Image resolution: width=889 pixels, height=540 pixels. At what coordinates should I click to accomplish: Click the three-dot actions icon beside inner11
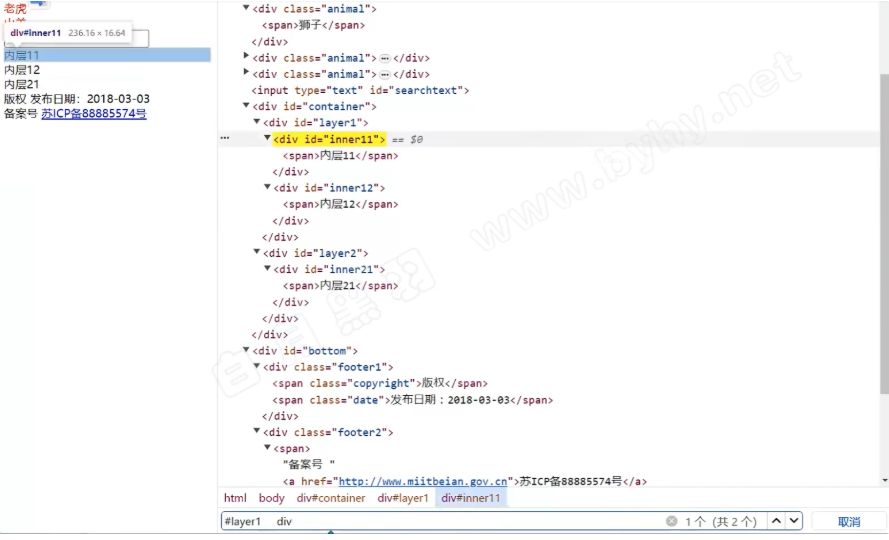tap(225, 139)
